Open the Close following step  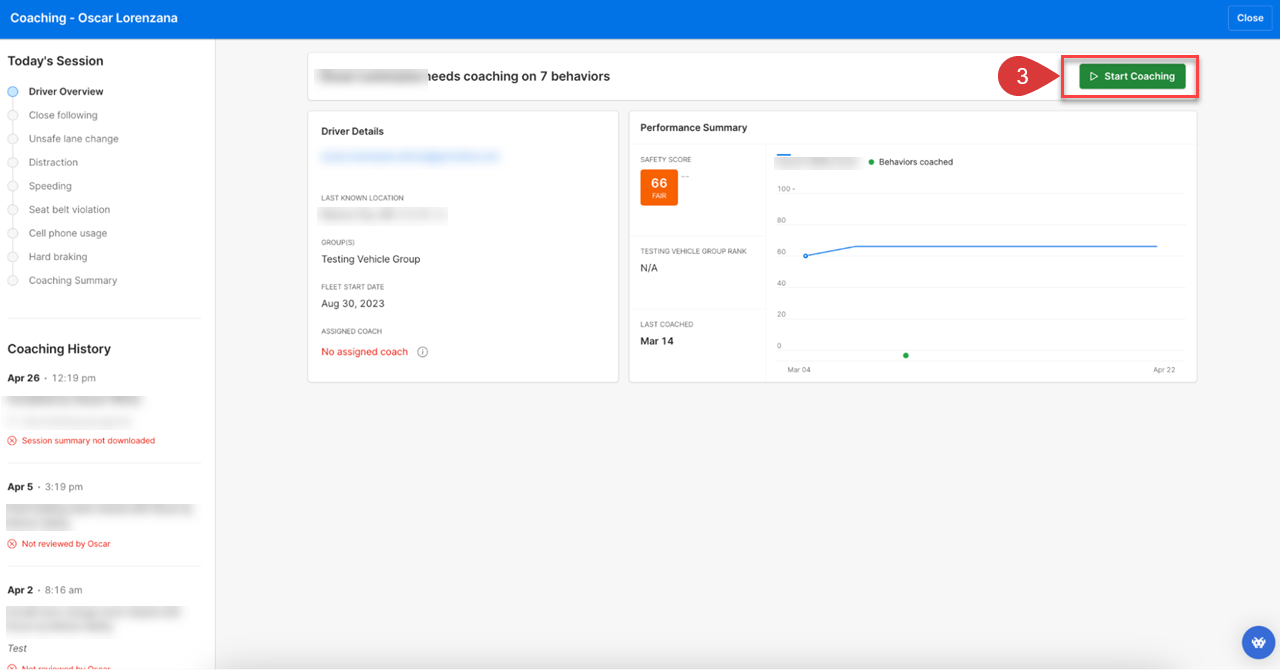click(x=63, y=115)
